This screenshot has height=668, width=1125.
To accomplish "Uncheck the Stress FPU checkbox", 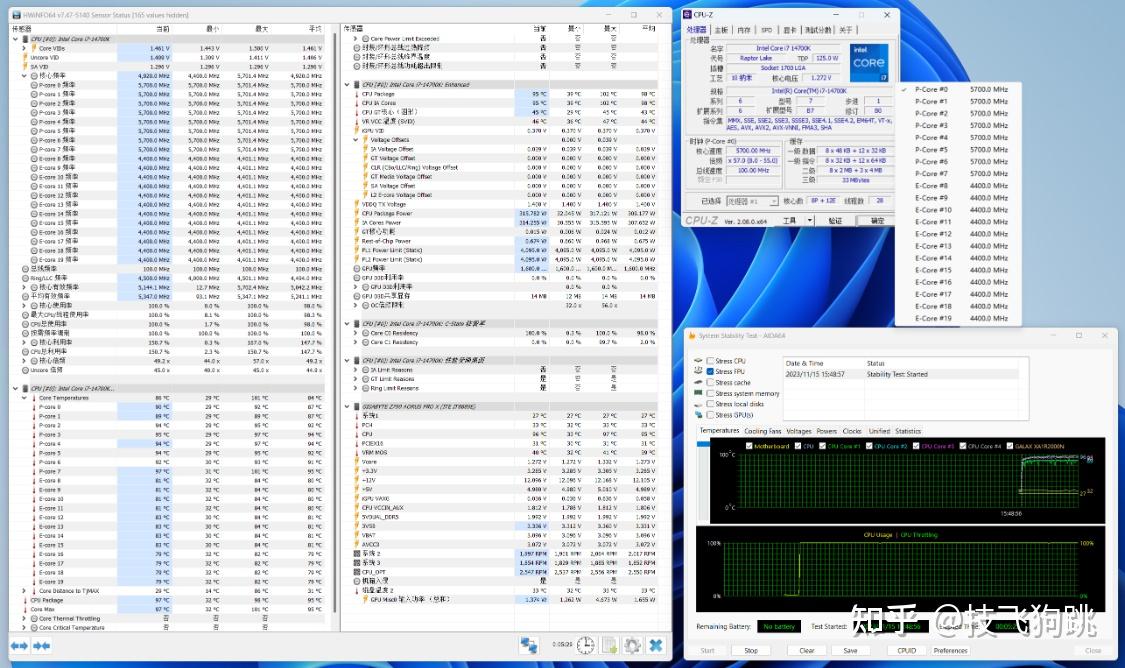I will pos(710,372).
